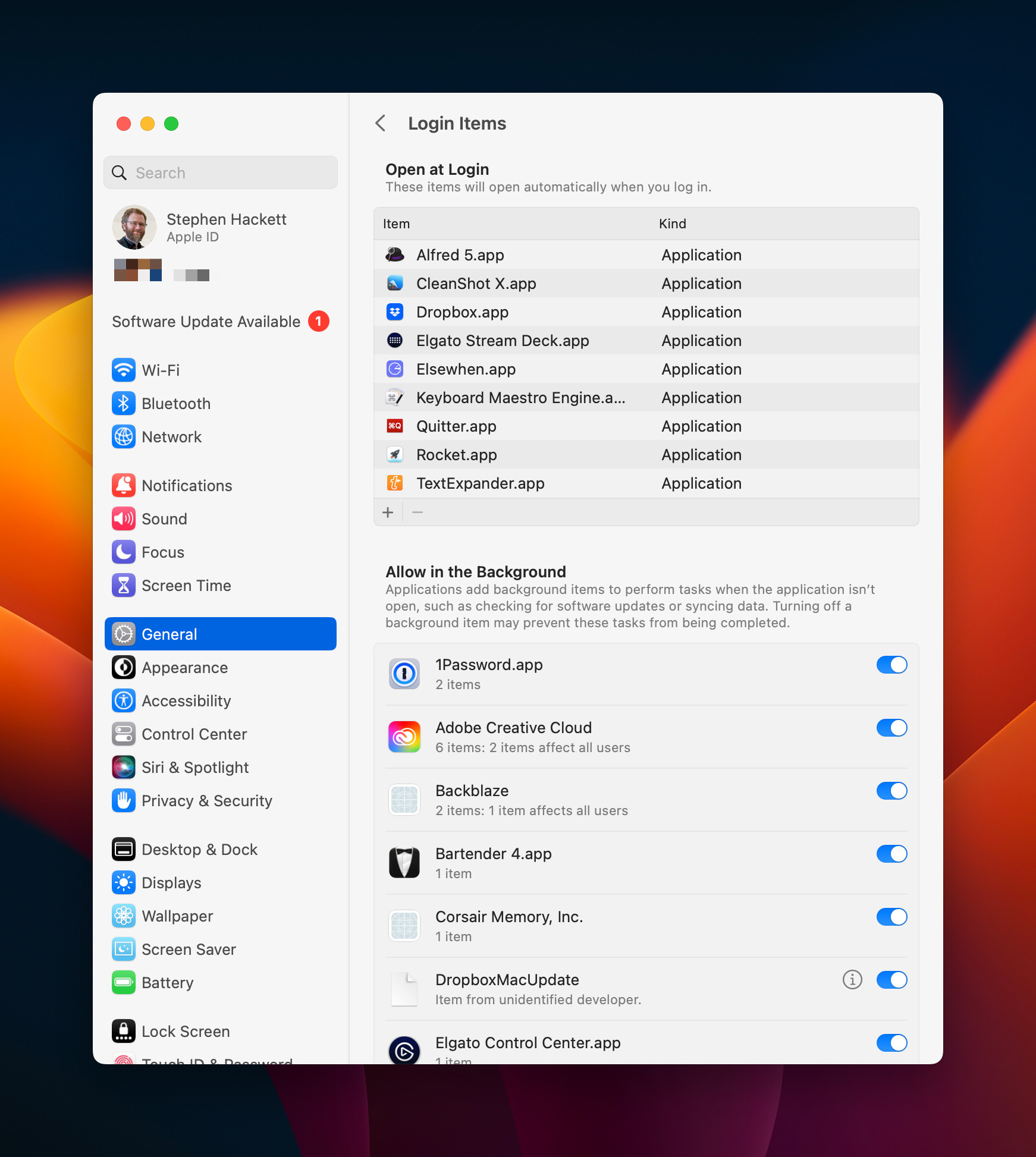
Task: Select Keyboard Maestro Engine row
Action: [646, 397]
